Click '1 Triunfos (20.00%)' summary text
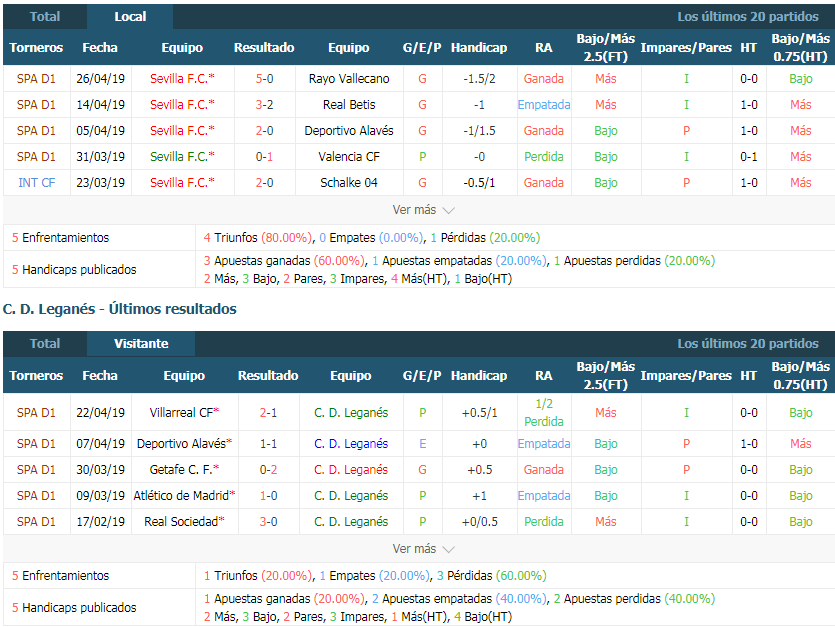 tap(258, 576)
